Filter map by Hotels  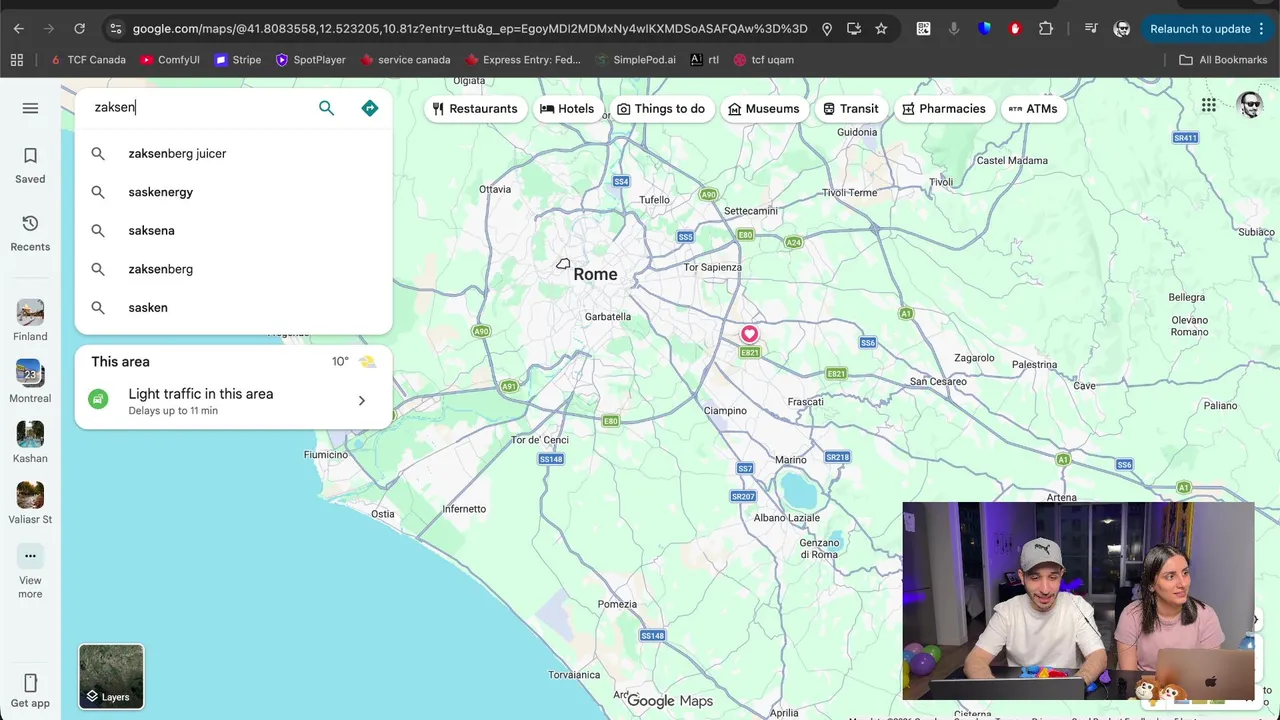pos(567,109)
